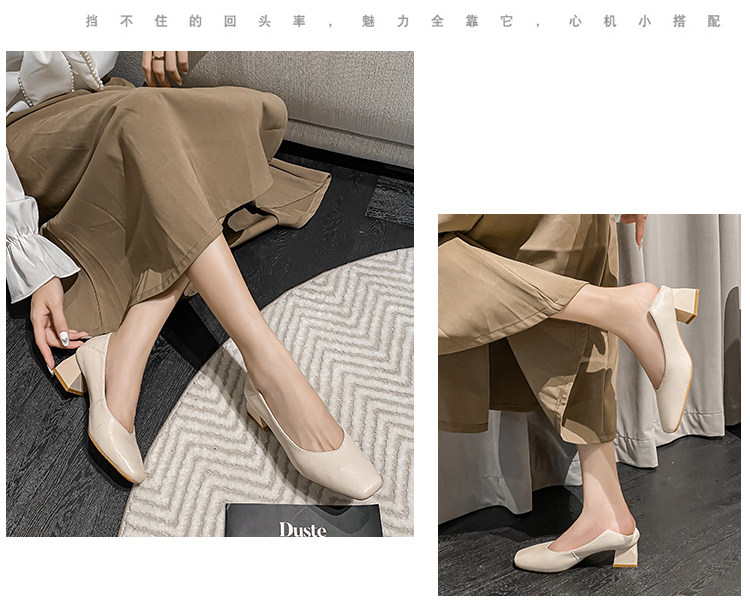Click the 'Duste' magazine cover text
Viewport: 750px width, 608px height.
click(302, 530)
